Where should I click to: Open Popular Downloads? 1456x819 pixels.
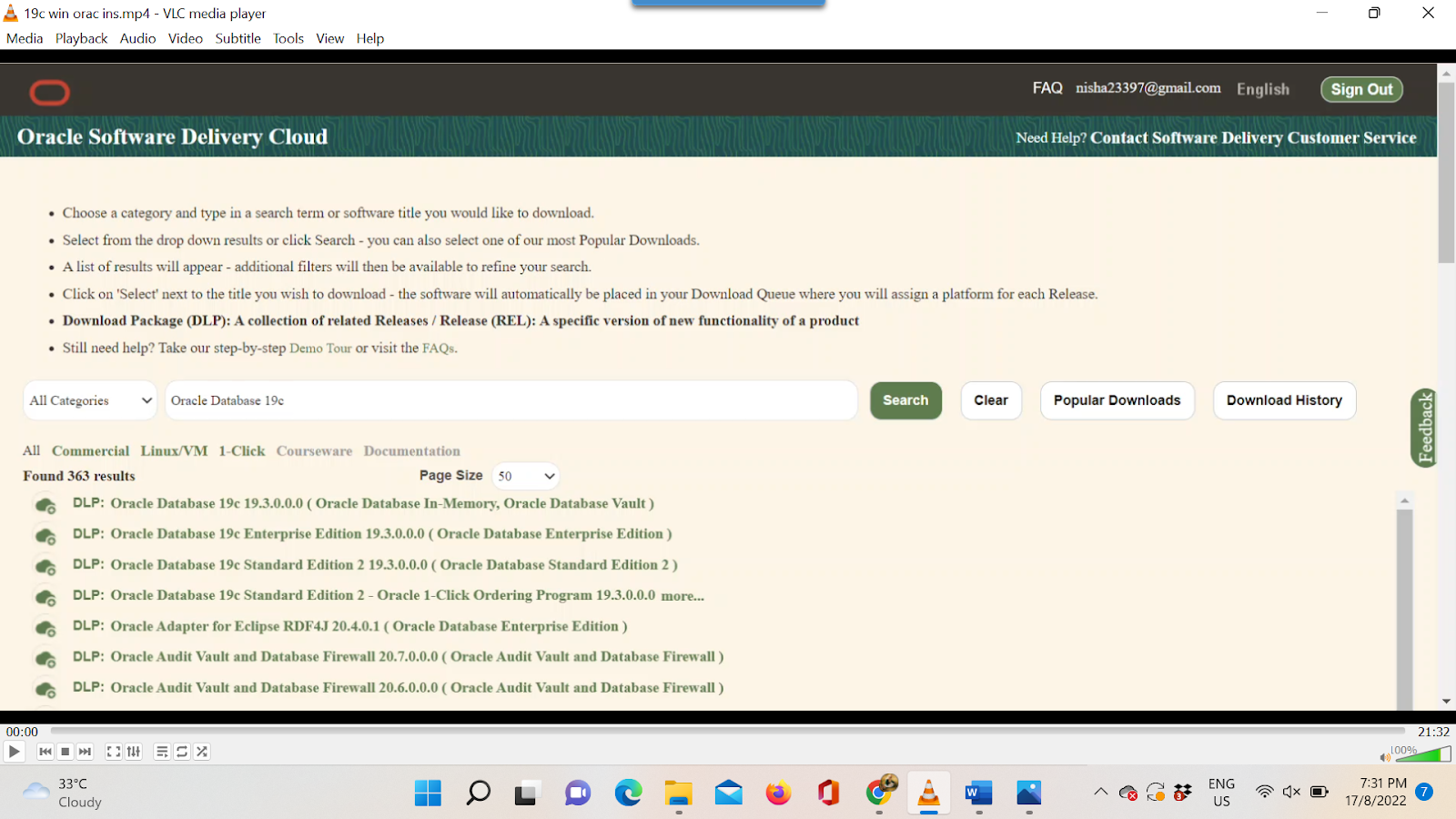[x=1117, y=400]
